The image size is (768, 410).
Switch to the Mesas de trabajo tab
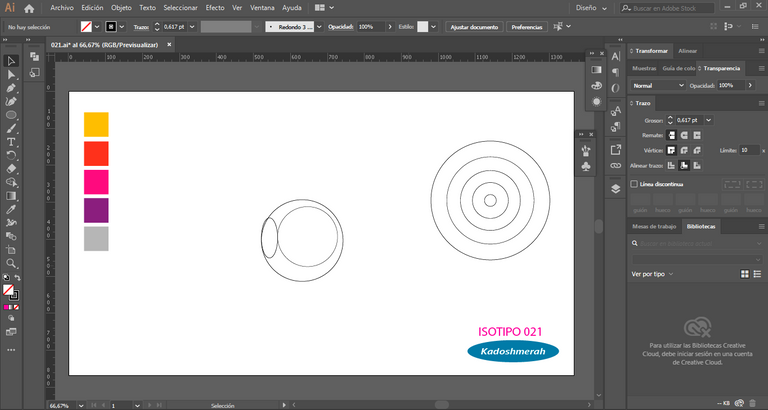pyautogui.click(x=654, y=226)
